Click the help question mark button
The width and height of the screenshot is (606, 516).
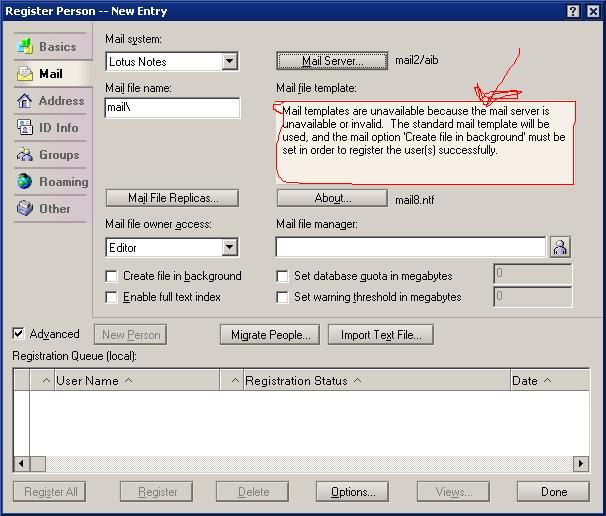(572, 11)
